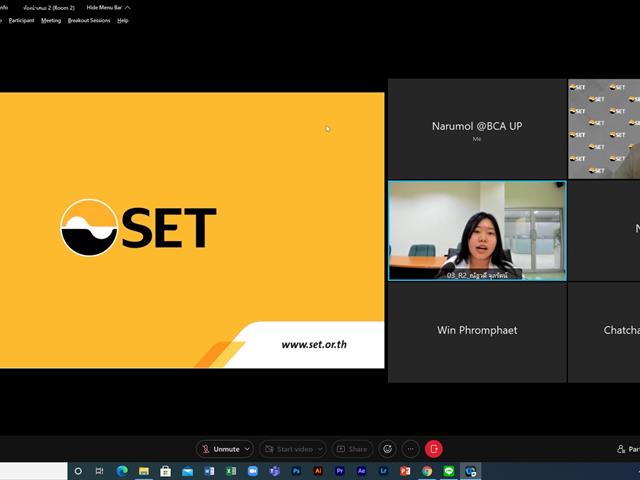Click the Start video button

292,449
